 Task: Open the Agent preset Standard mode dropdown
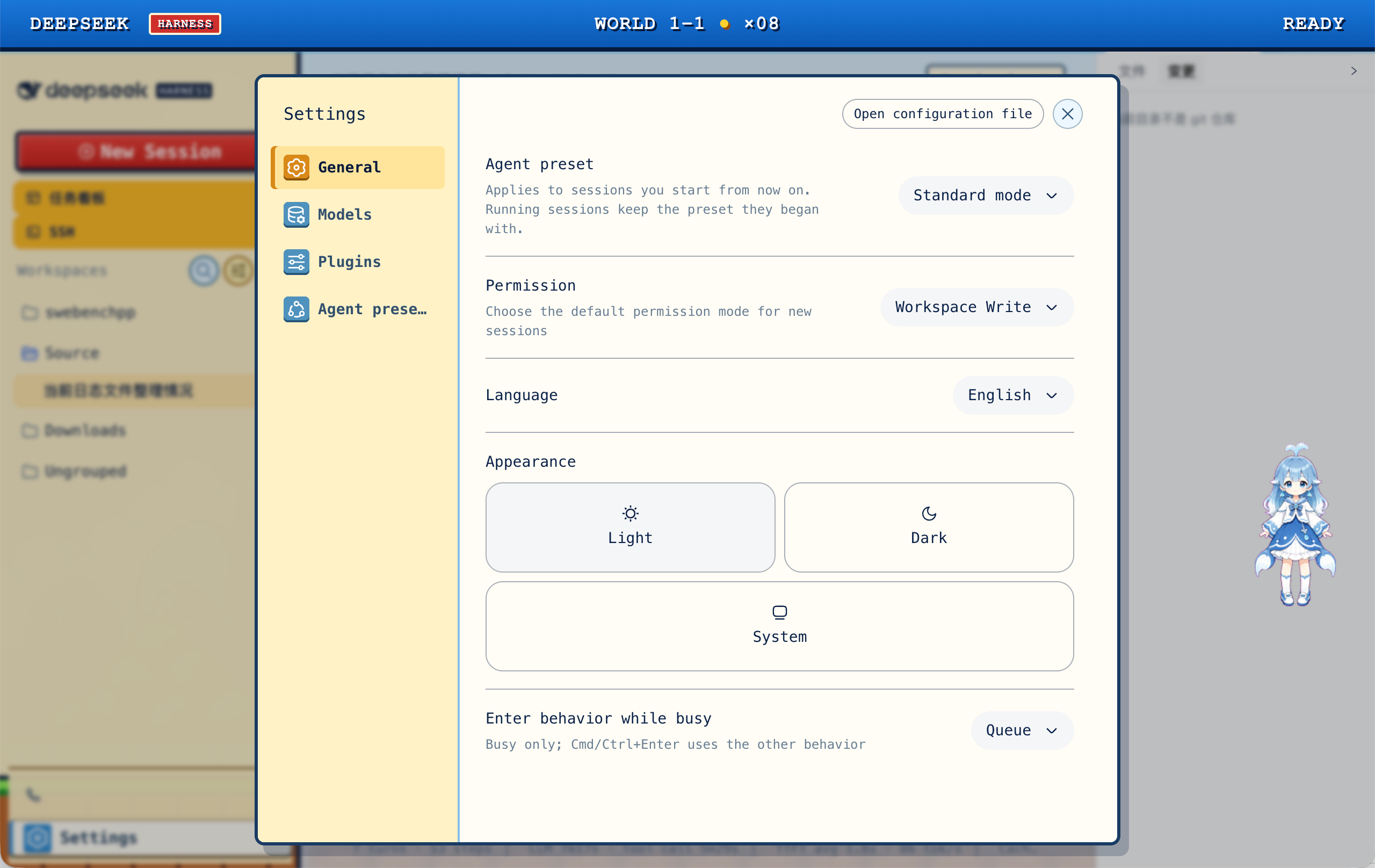point(986,196)
